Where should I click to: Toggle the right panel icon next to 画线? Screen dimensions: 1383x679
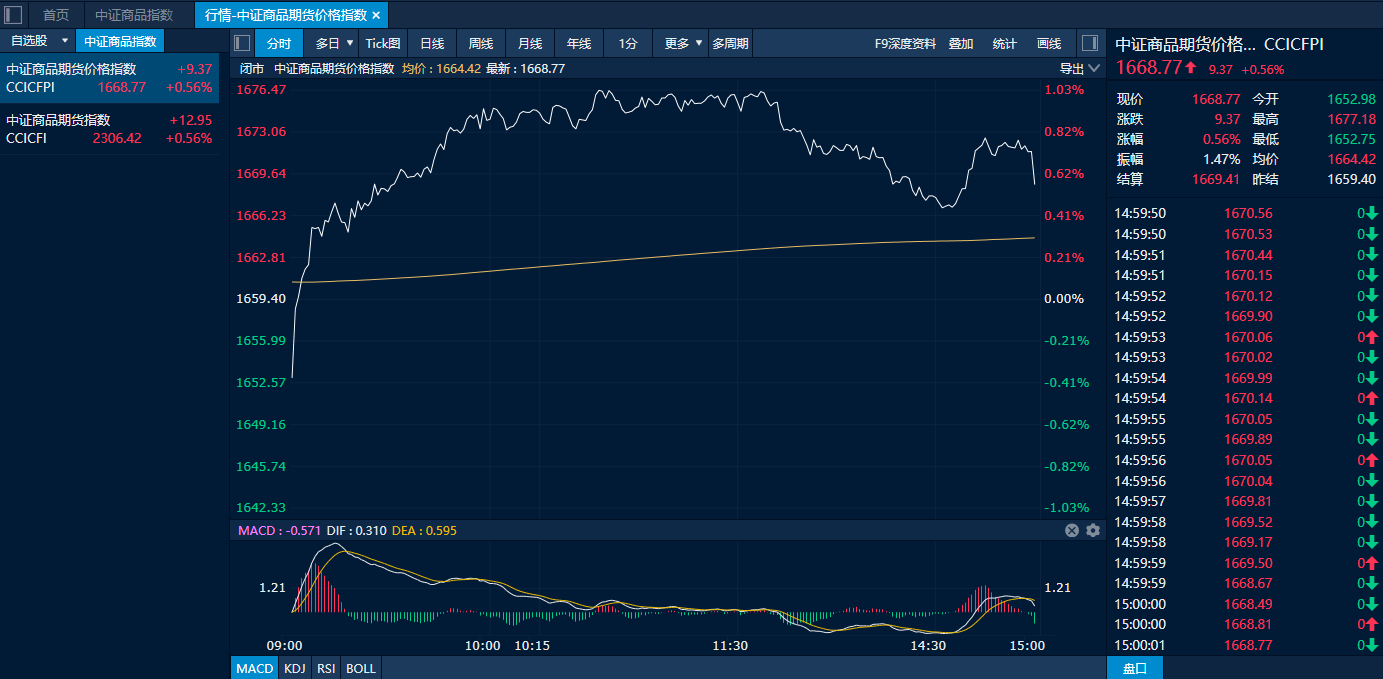(1090, 43)
